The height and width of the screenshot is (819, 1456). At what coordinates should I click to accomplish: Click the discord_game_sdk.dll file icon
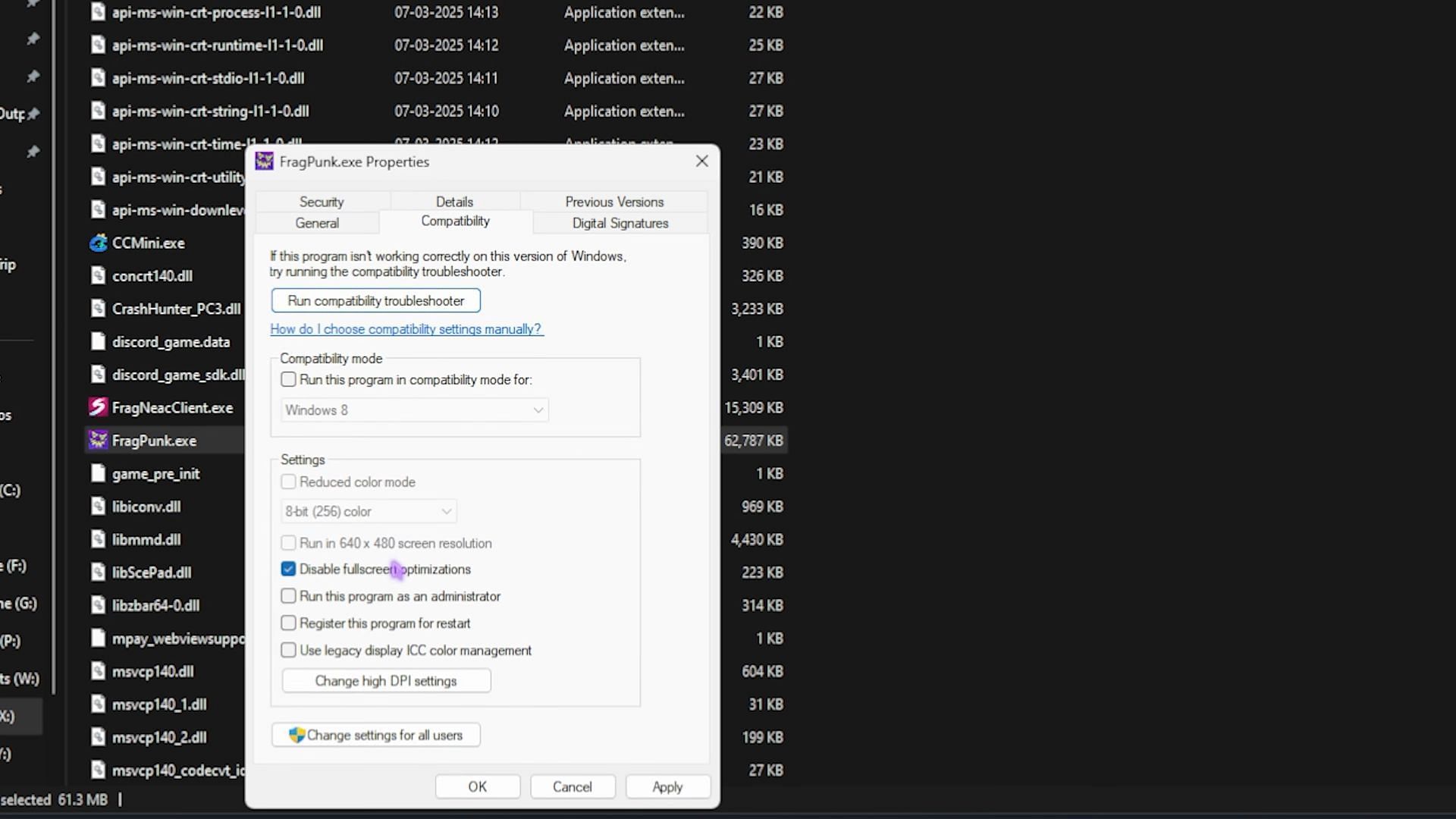tap(98, 375)
